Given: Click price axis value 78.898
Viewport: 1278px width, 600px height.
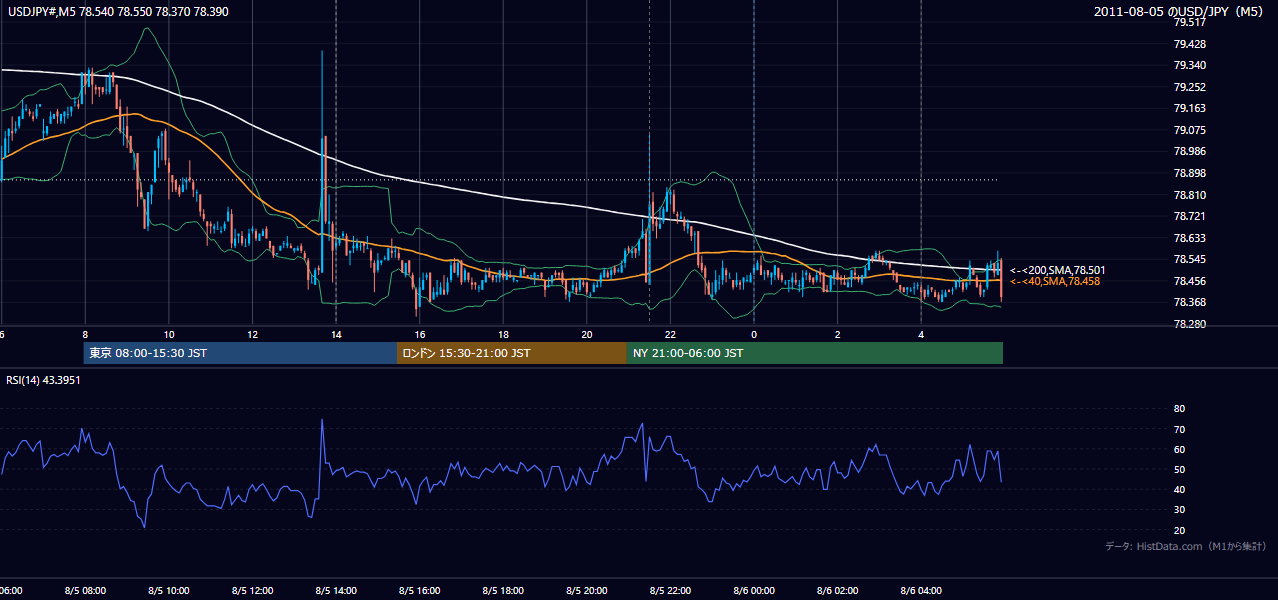Looking at the screenshot, I should [1189, 173].
